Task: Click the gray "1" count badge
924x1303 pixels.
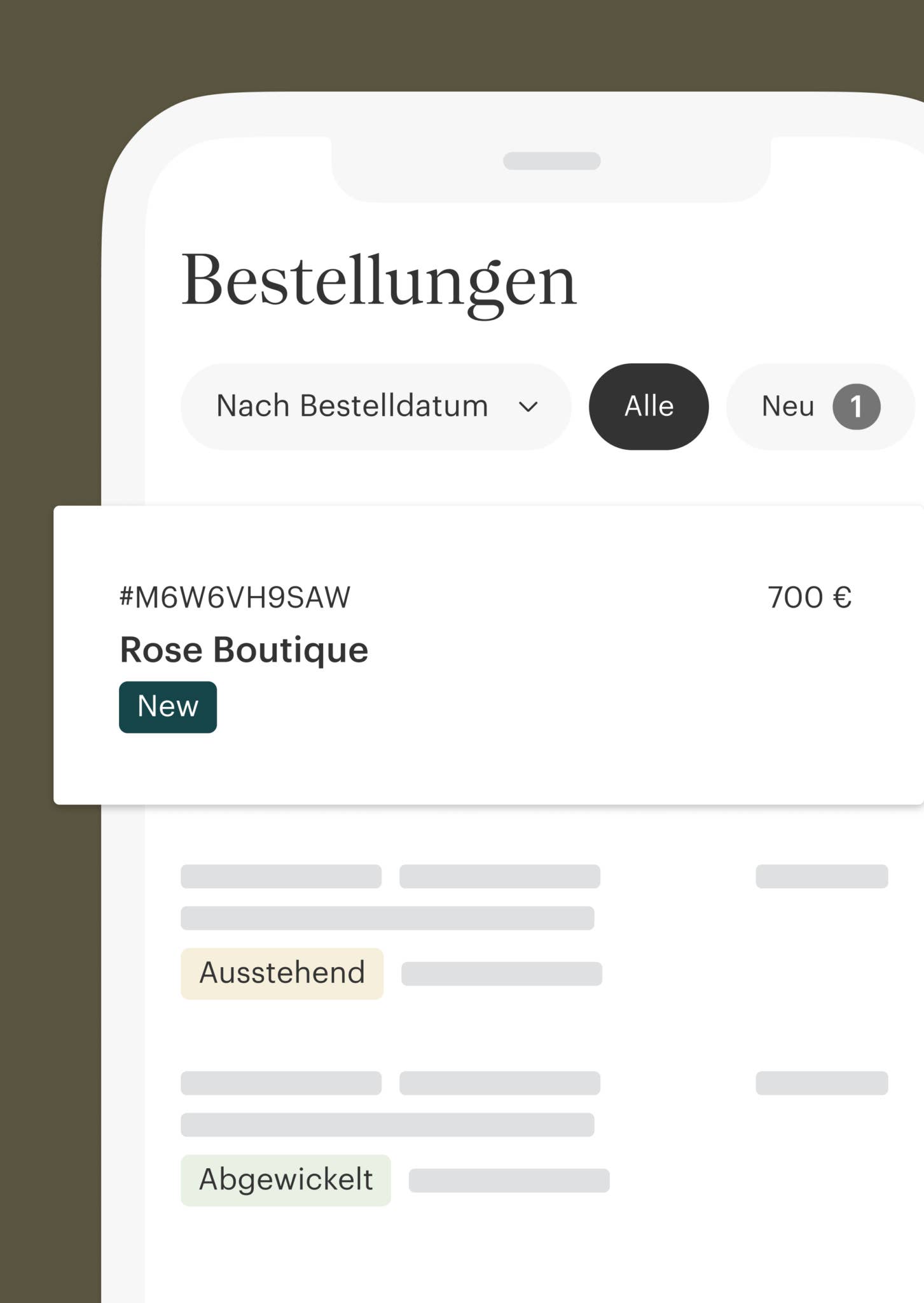Action: coord(856,407)
